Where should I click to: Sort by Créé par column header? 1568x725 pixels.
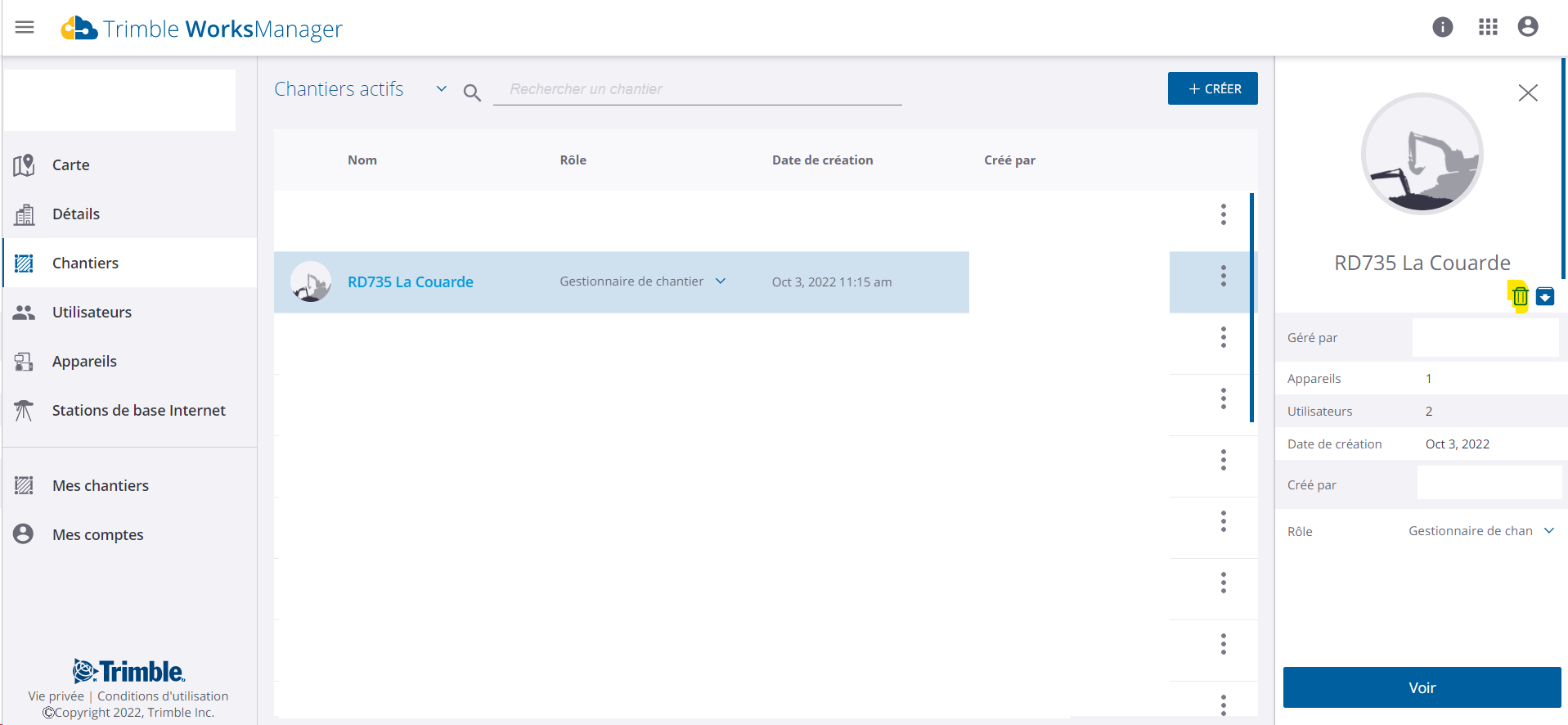[1010, 160]
